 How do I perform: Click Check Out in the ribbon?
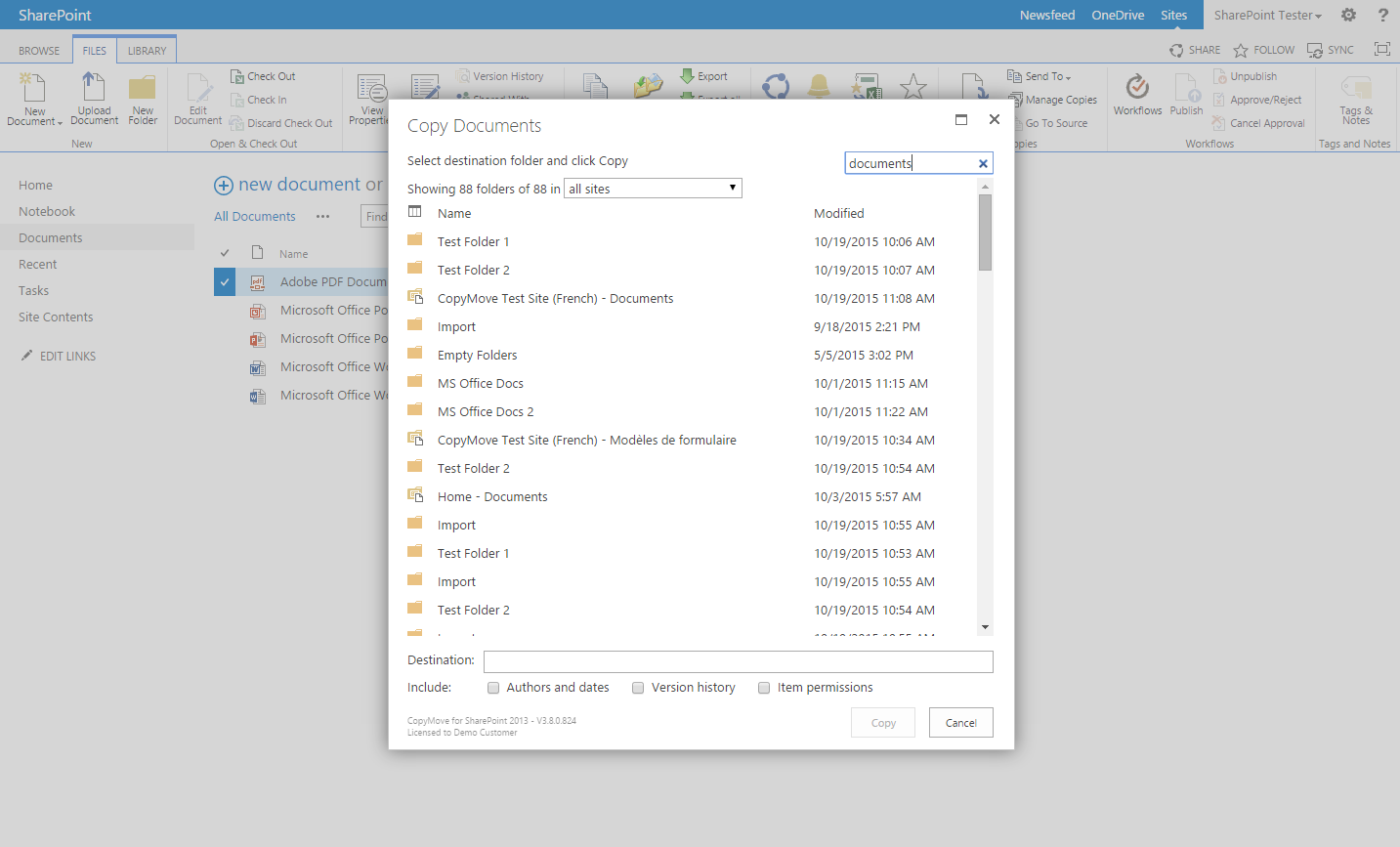[x=263, y=76]
